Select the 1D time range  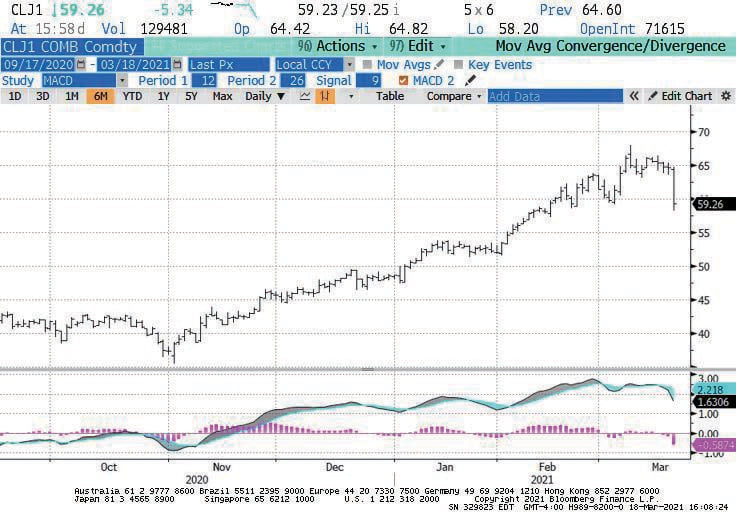[x=15, y=96]
